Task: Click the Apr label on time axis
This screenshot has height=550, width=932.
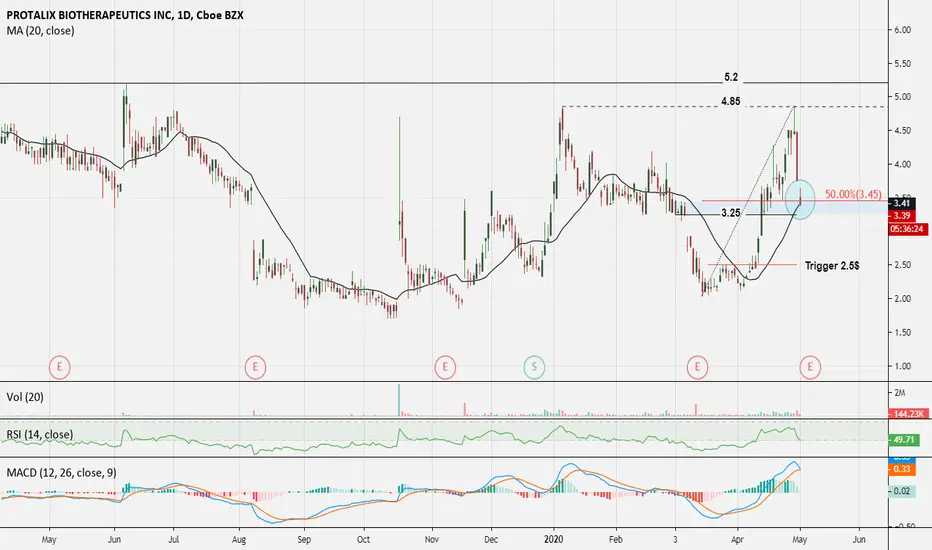Action: [x=738, y=540]
